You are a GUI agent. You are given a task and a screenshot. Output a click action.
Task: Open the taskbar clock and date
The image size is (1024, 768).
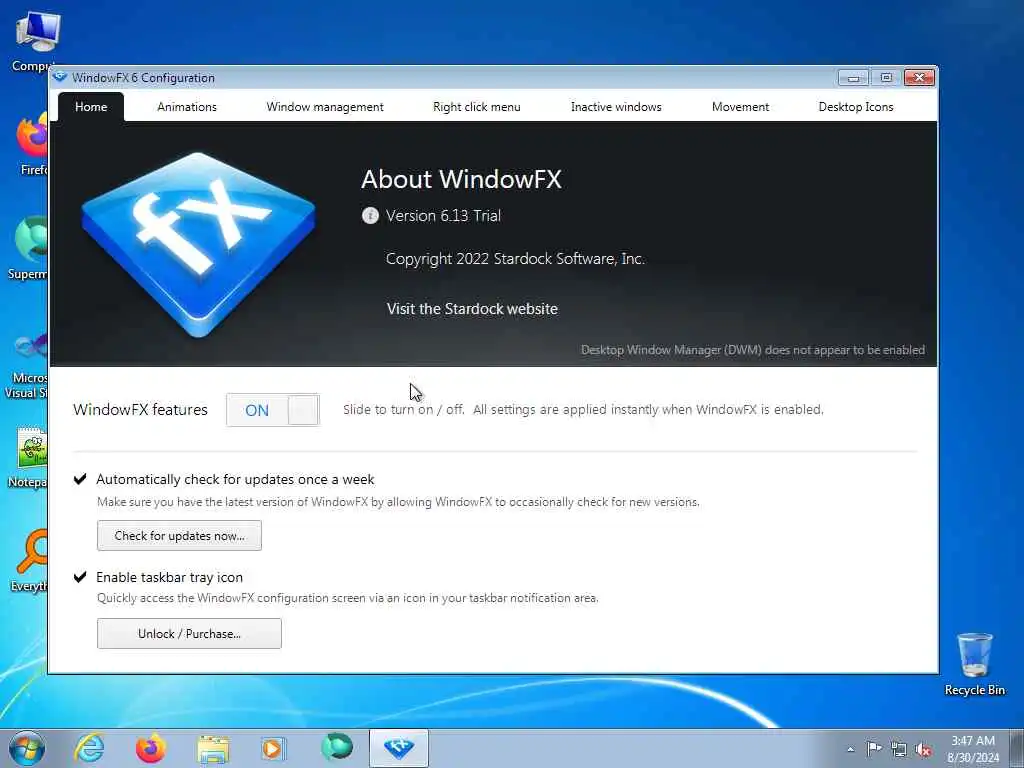[973, 749]
